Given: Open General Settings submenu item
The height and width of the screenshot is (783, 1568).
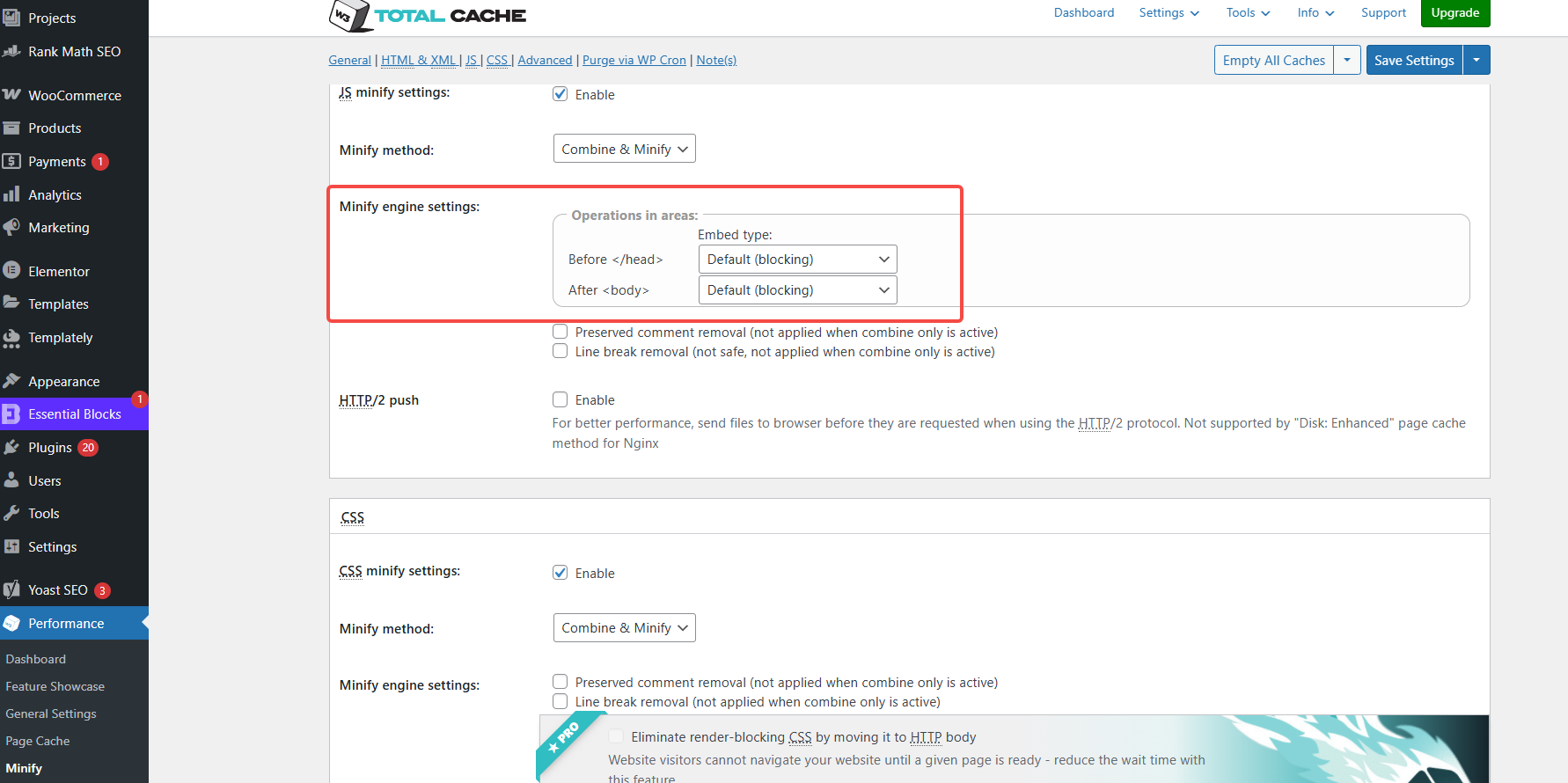Looking at the screenshot, I should pyautogui.click(x=51, y=713).
